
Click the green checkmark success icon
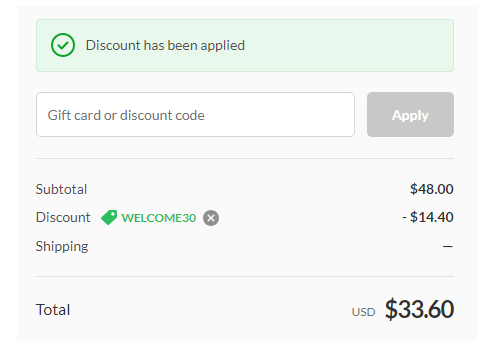63,45
